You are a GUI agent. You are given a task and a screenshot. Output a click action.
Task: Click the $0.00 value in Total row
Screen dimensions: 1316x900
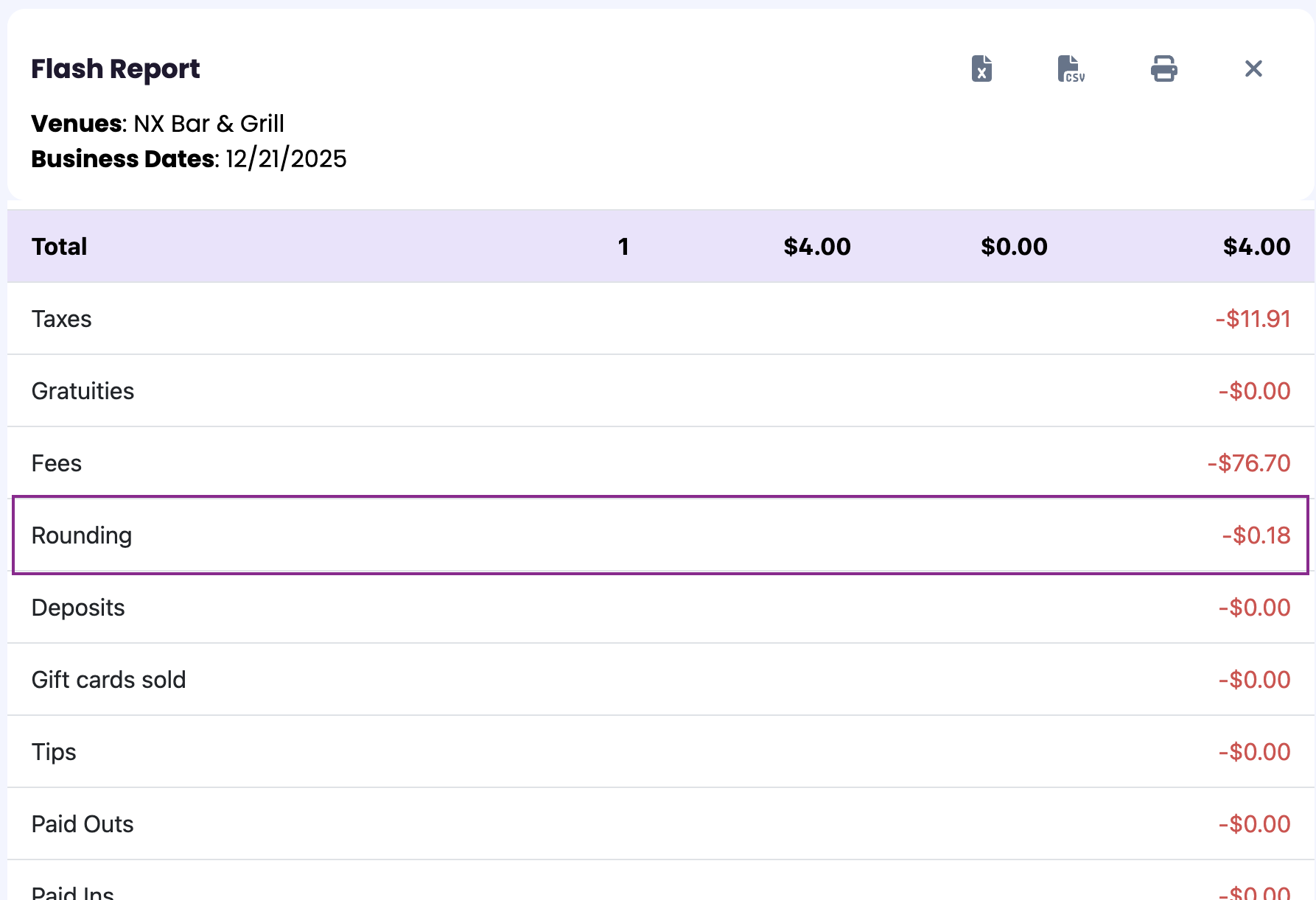(x=1014, y=247)
